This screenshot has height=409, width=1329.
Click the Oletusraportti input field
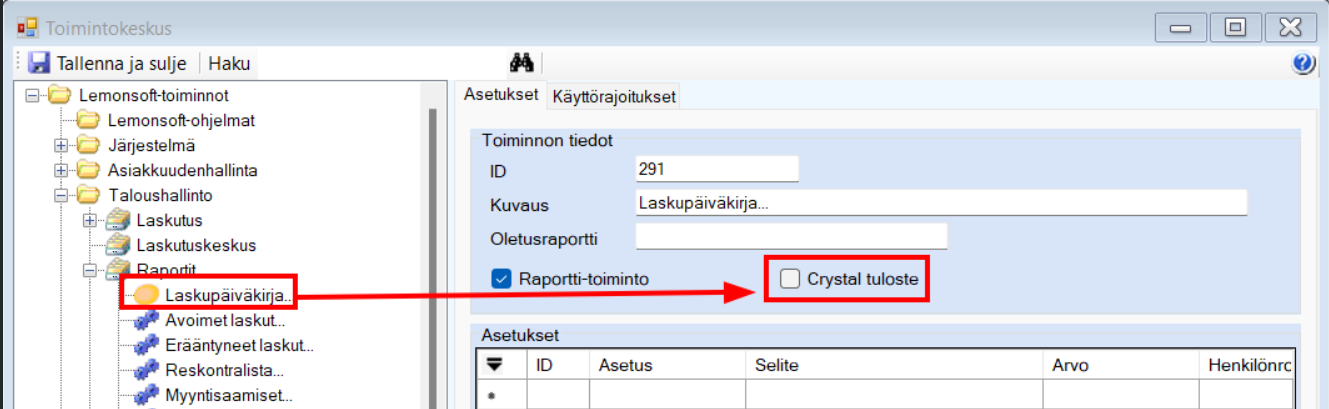click(x=790, y=237)
